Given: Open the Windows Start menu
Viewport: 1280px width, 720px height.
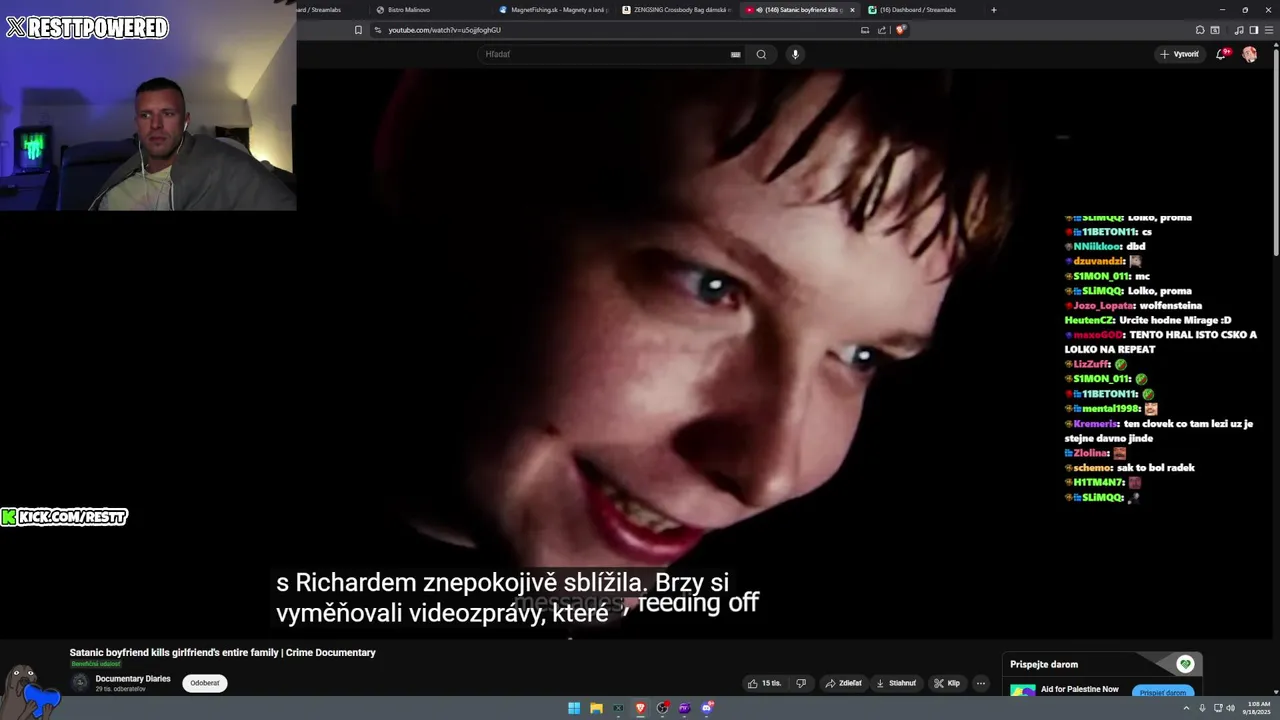Looking at the screenshot, I should click(x=574, y=708).
